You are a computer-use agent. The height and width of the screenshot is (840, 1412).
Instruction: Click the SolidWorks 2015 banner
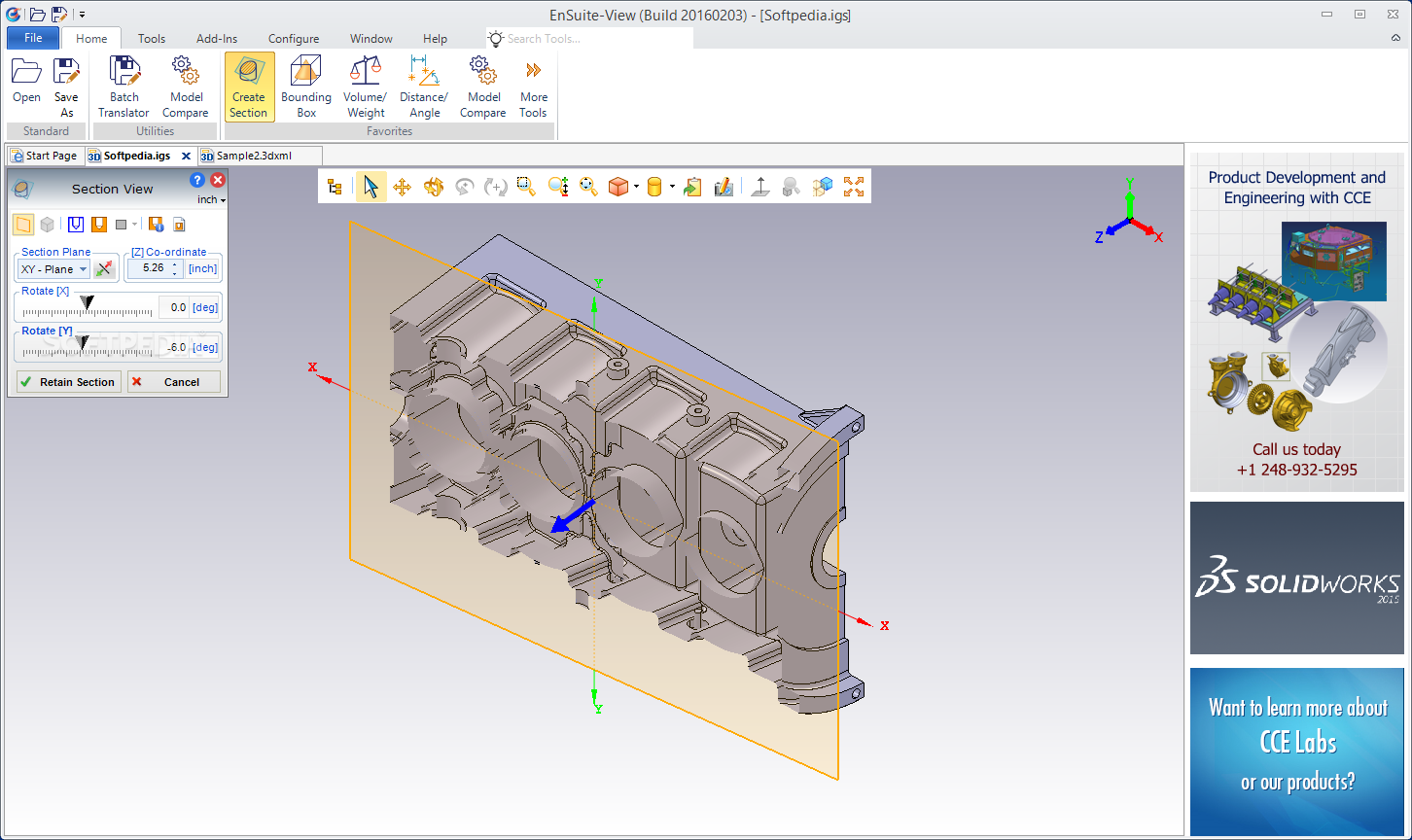pos(1297,577)
